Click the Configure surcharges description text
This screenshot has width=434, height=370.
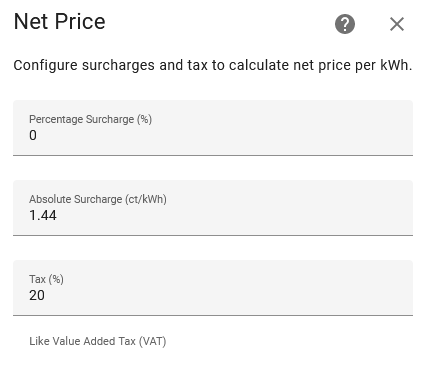click(213, 65)
